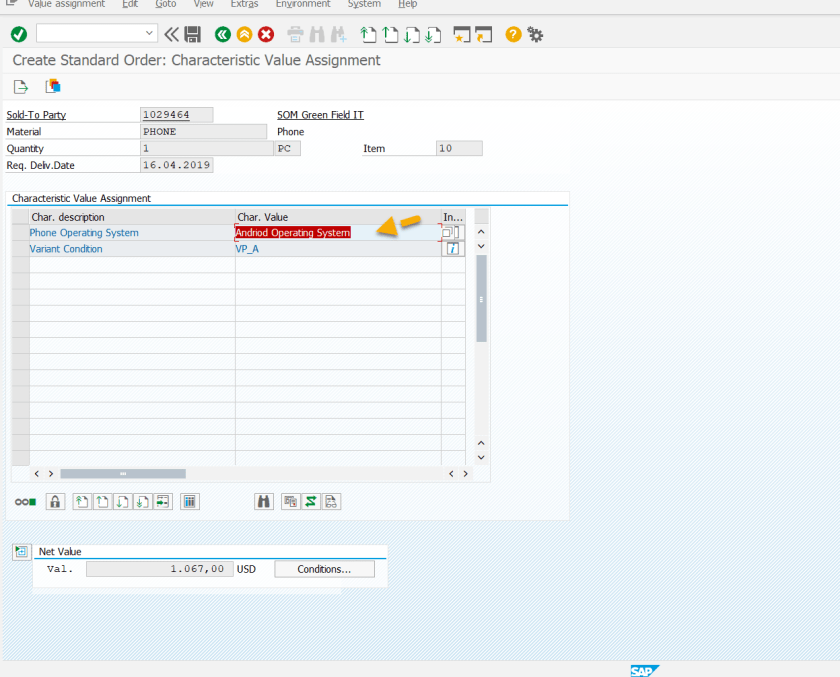This screenshot has height=677, width=840.
Task: Click the red Cancel icon
Action: tap(266, 35)
